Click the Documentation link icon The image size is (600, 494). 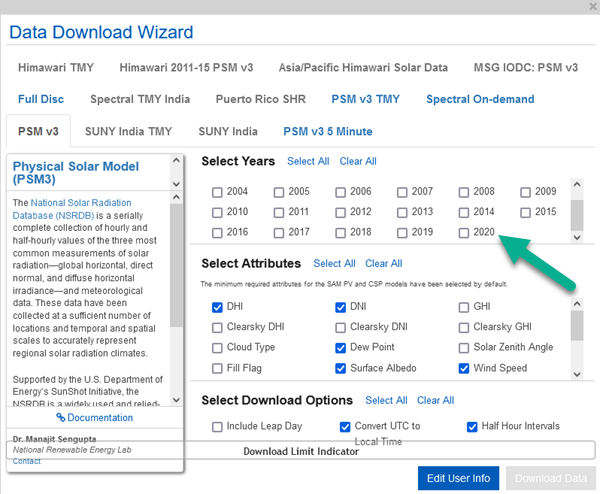pyautogui.click(x=61, y=417)
